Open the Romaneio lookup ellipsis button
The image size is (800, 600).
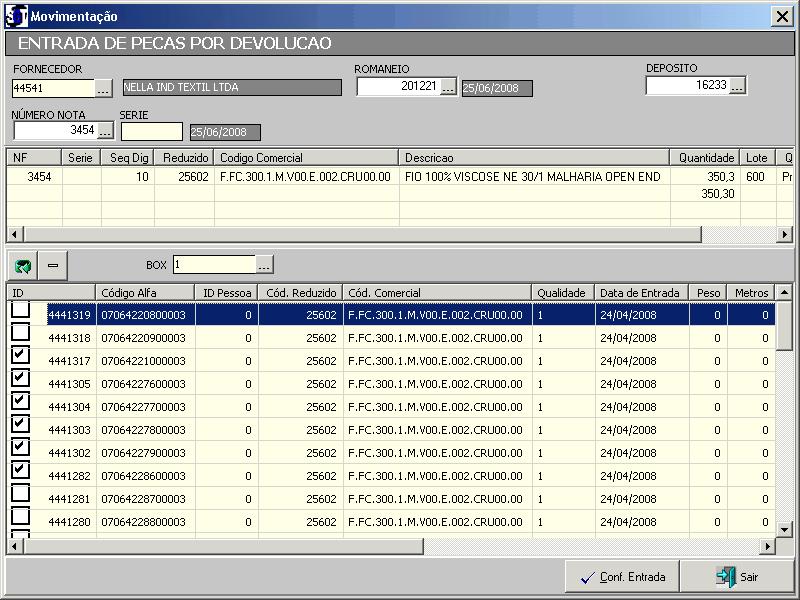(x=448, y=87)
